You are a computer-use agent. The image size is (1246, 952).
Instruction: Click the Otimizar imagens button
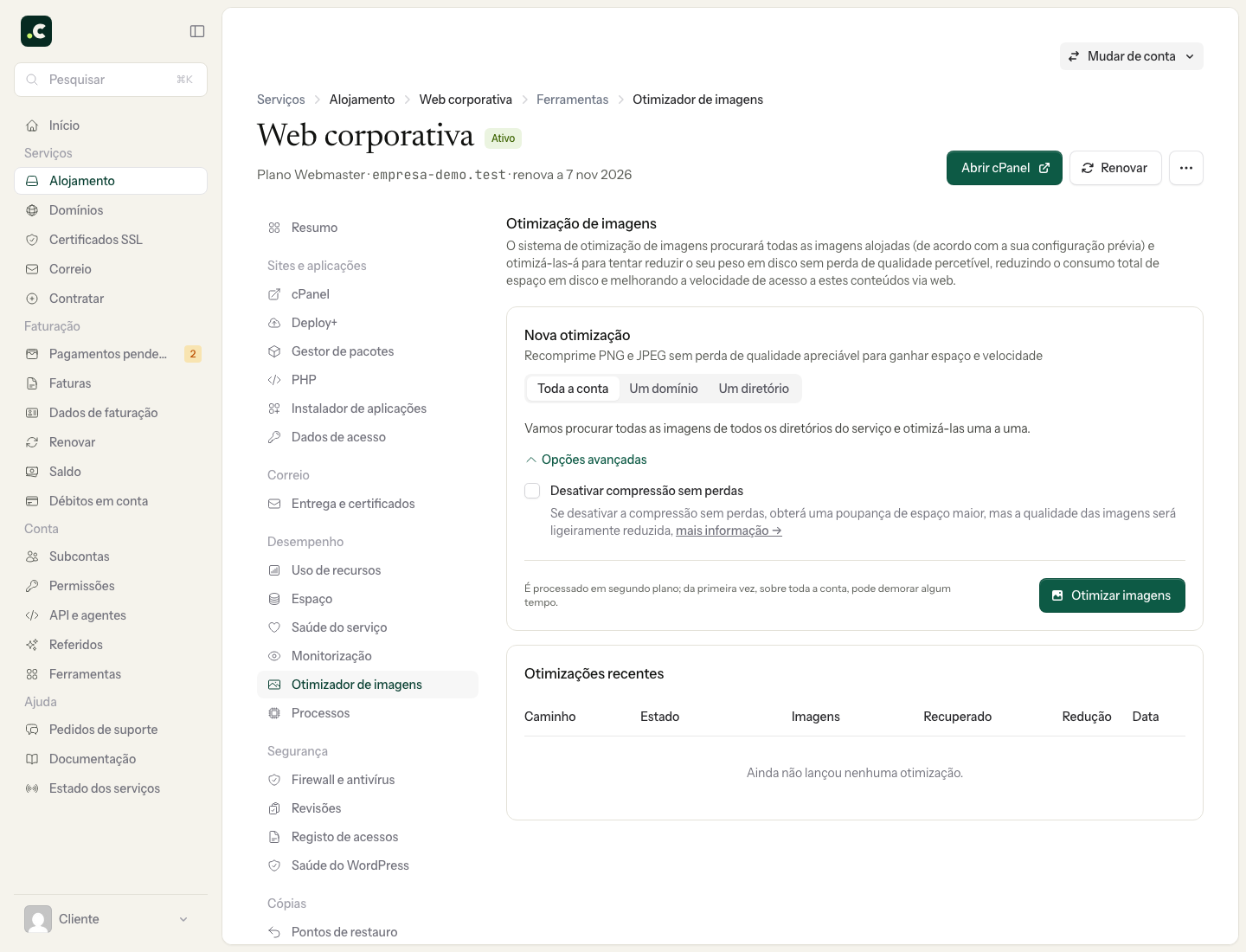1112,595
